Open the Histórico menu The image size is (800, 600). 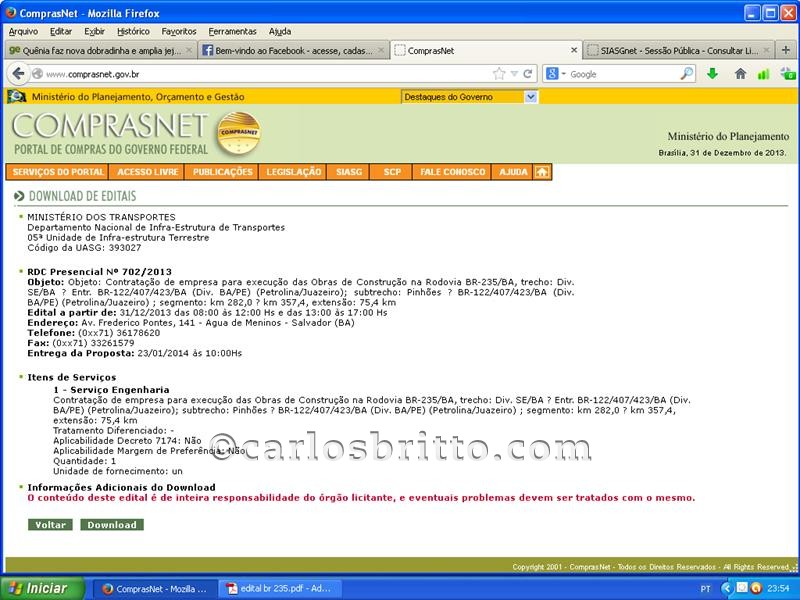[x=133, y=31]
